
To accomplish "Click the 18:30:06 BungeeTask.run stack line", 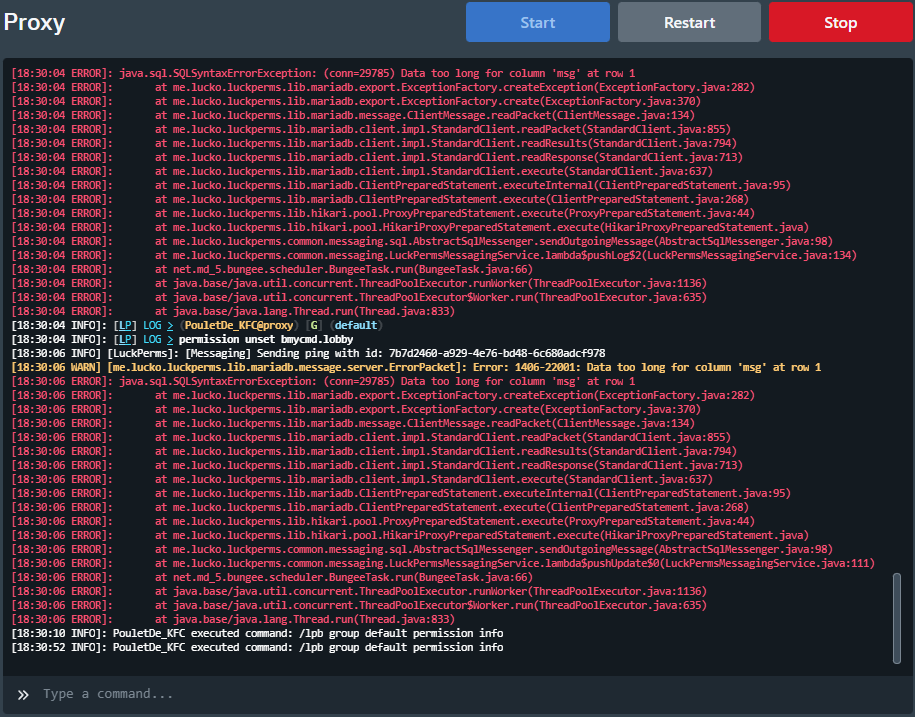I will pos(272,577).
